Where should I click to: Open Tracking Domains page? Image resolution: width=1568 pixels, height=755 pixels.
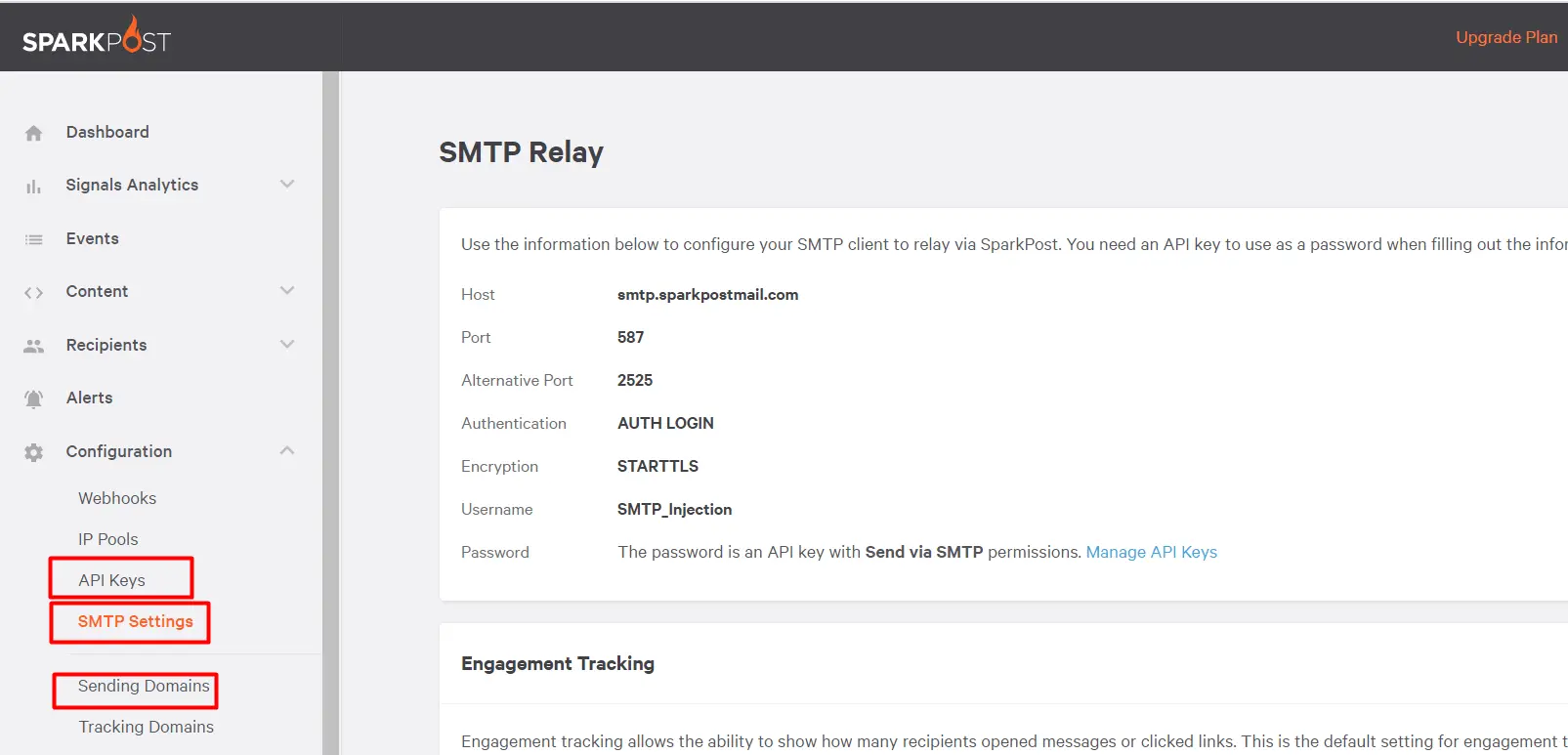click(x=147, y=727)
